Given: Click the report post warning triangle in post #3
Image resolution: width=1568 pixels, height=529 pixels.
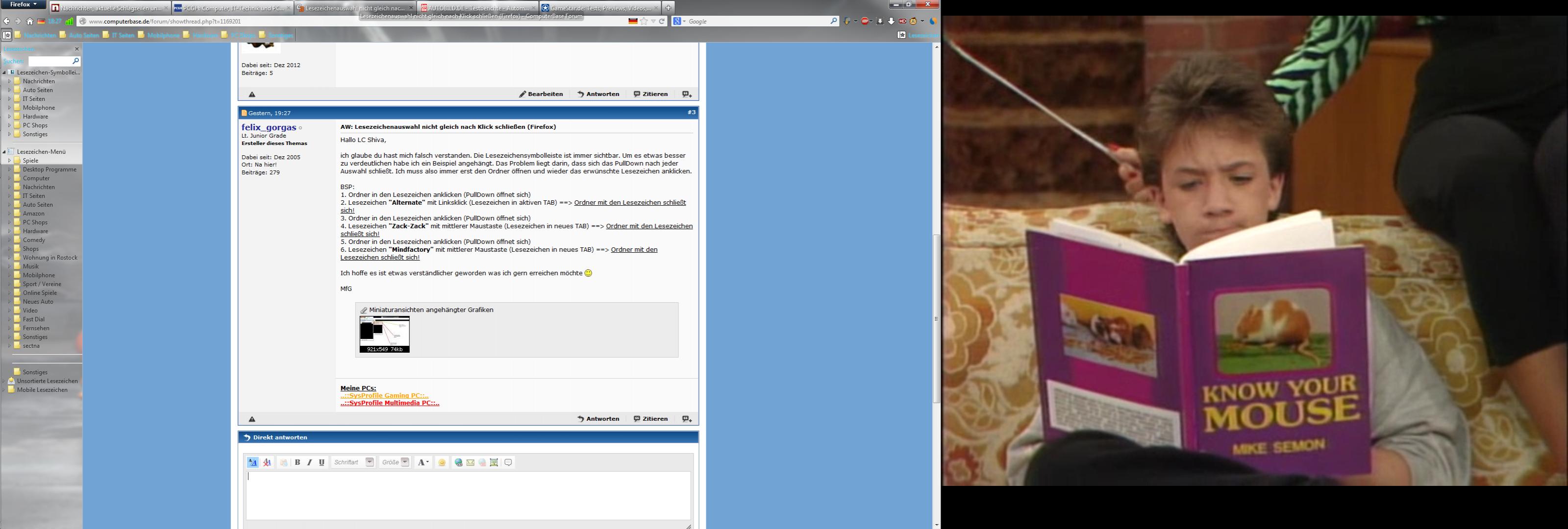Looking at the screenshot, I should [252, 419].
